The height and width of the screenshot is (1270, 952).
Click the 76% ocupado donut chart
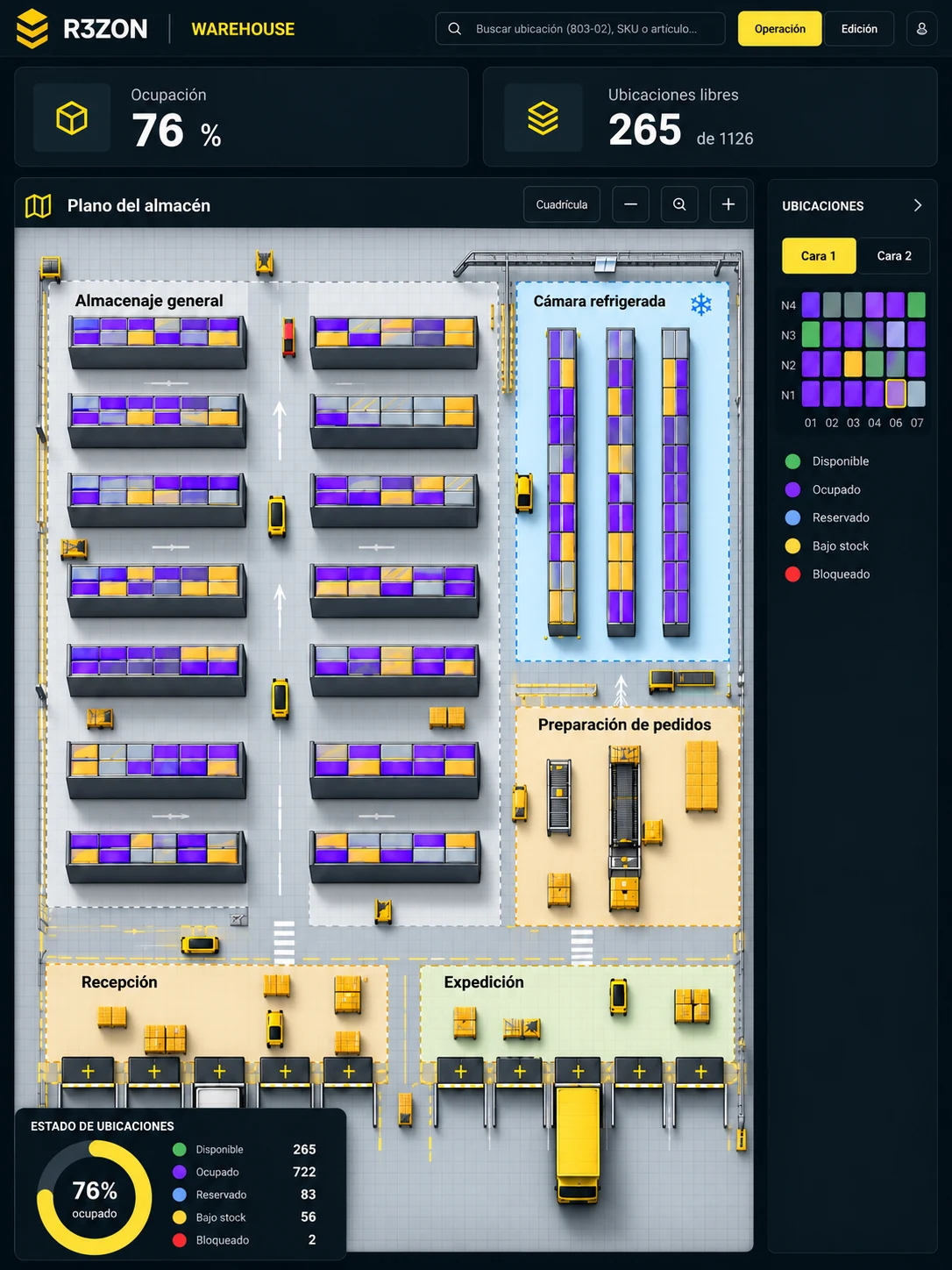click(95, 1198)
